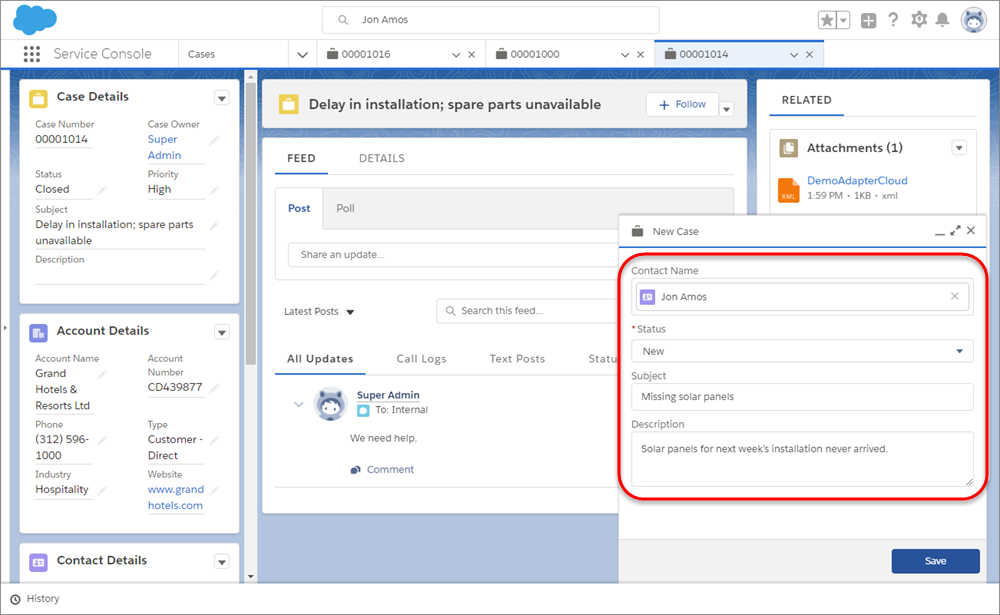
Task: Open Favorites star icon
Action: click(x=827, y=20)
